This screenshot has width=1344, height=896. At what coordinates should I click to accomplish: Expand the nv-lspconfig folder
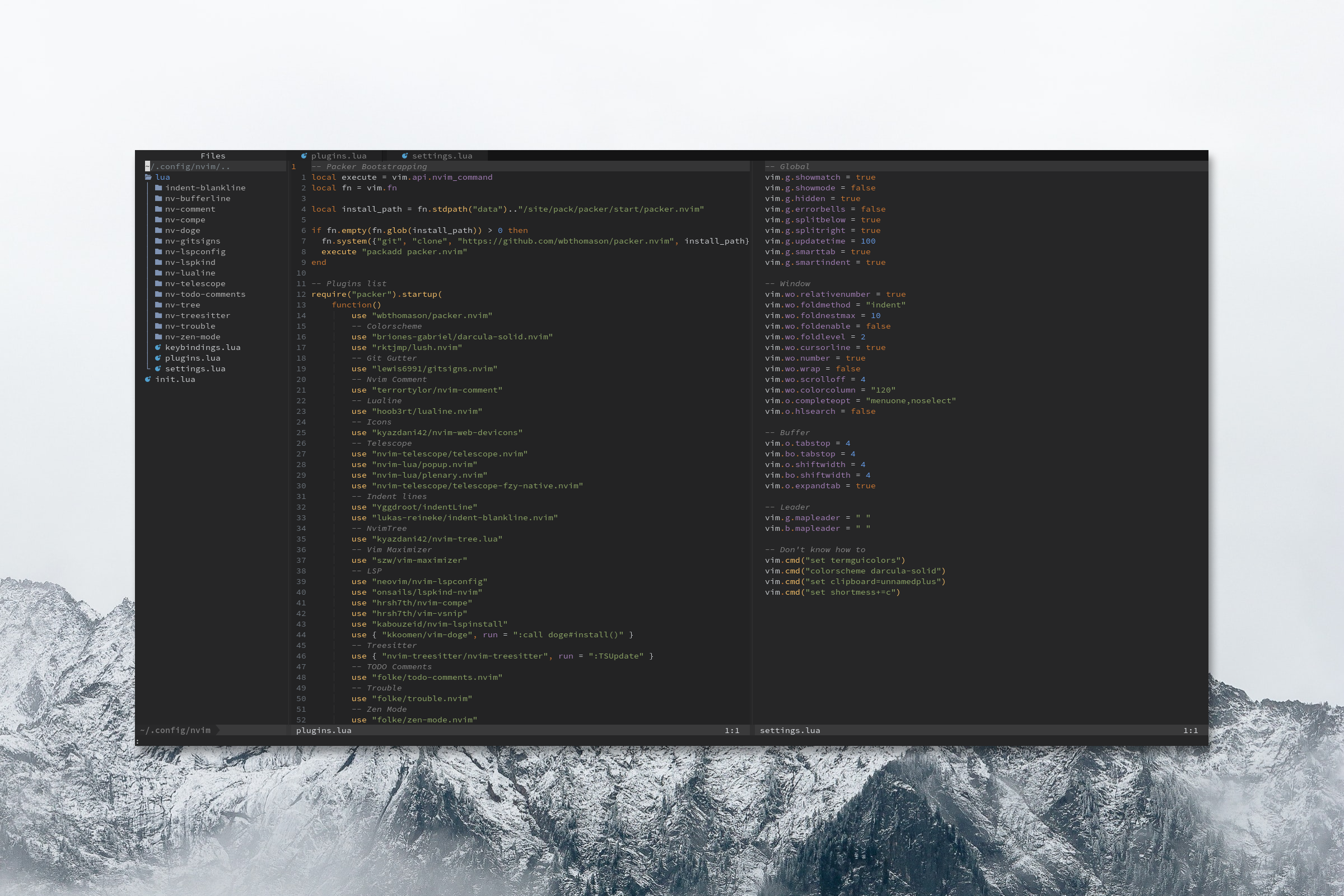(195, 252)
